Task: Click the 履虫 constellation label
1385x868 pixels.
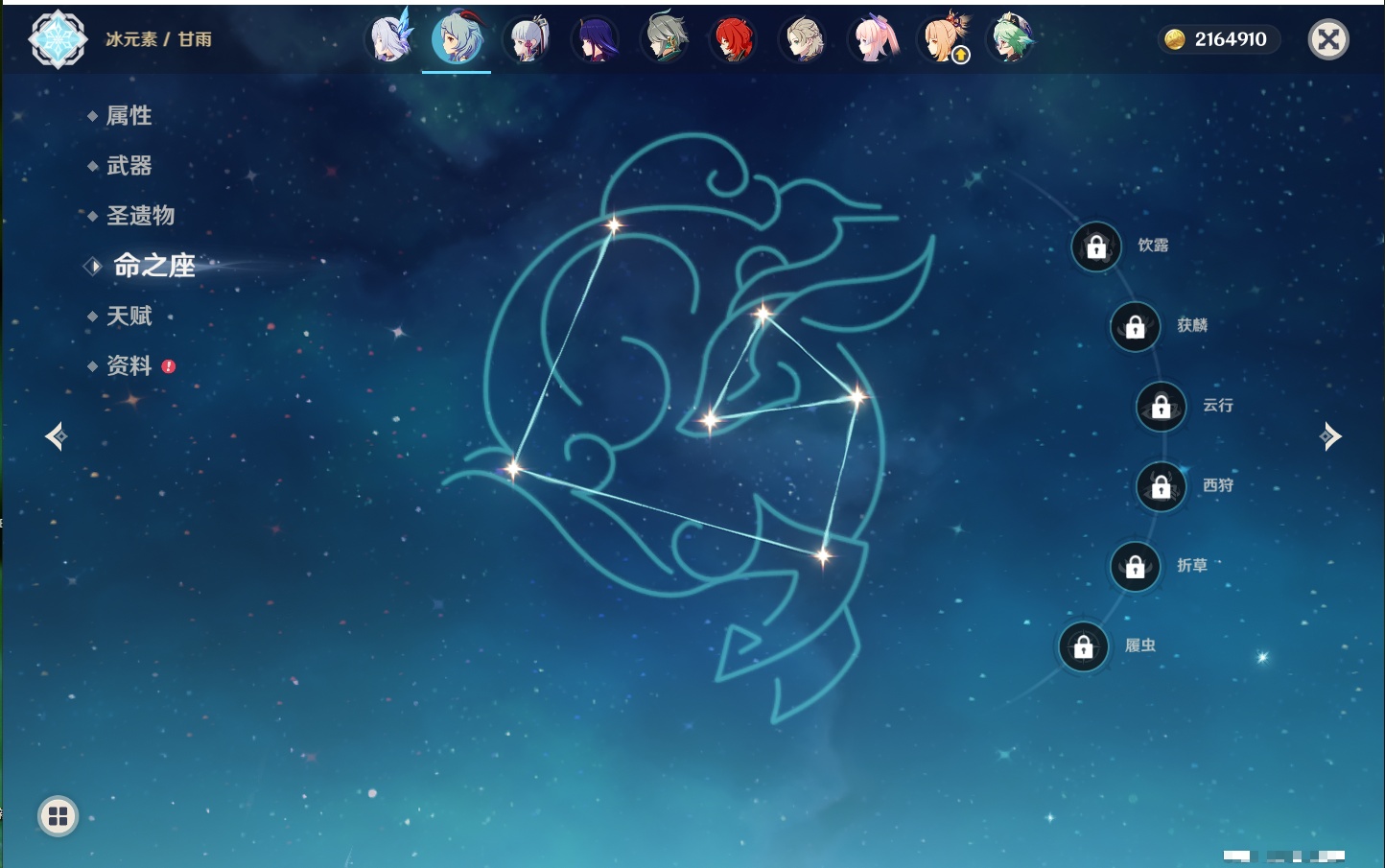Action: pos(1140,645)
